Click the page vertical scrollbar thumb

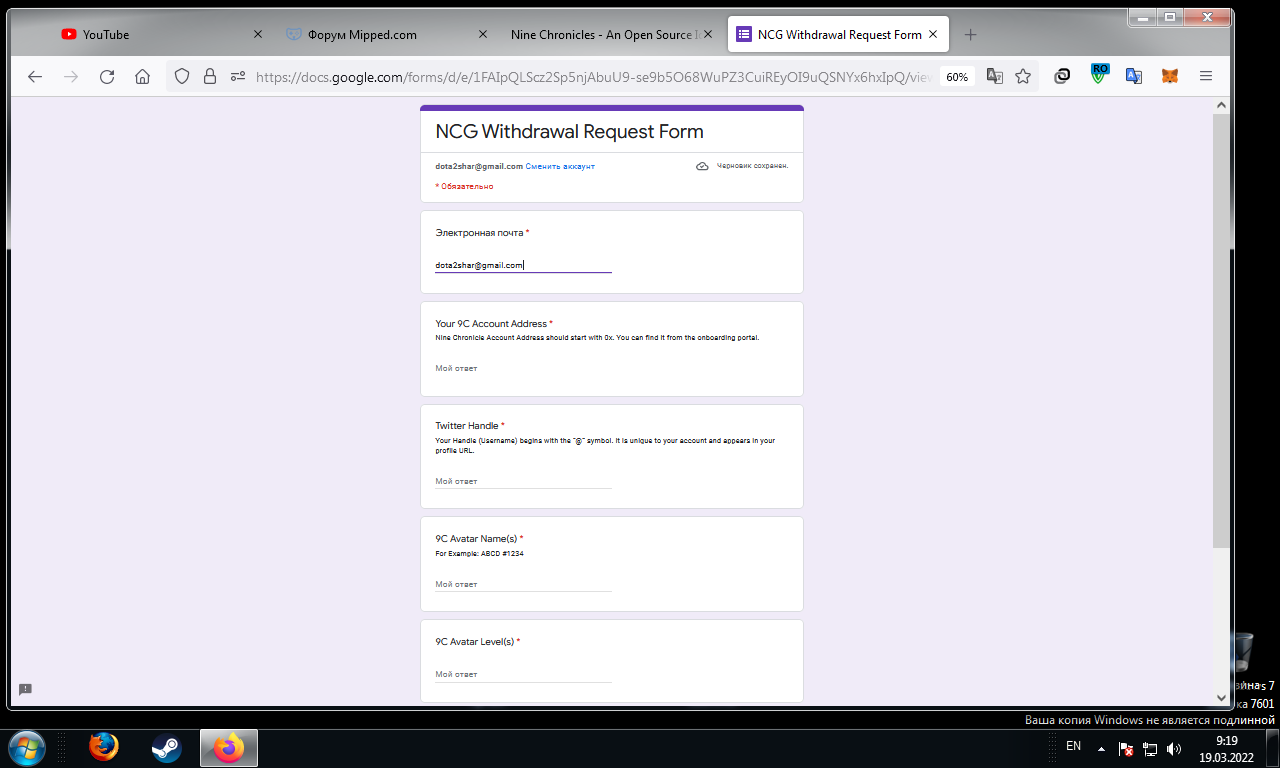pos(1221,330)
